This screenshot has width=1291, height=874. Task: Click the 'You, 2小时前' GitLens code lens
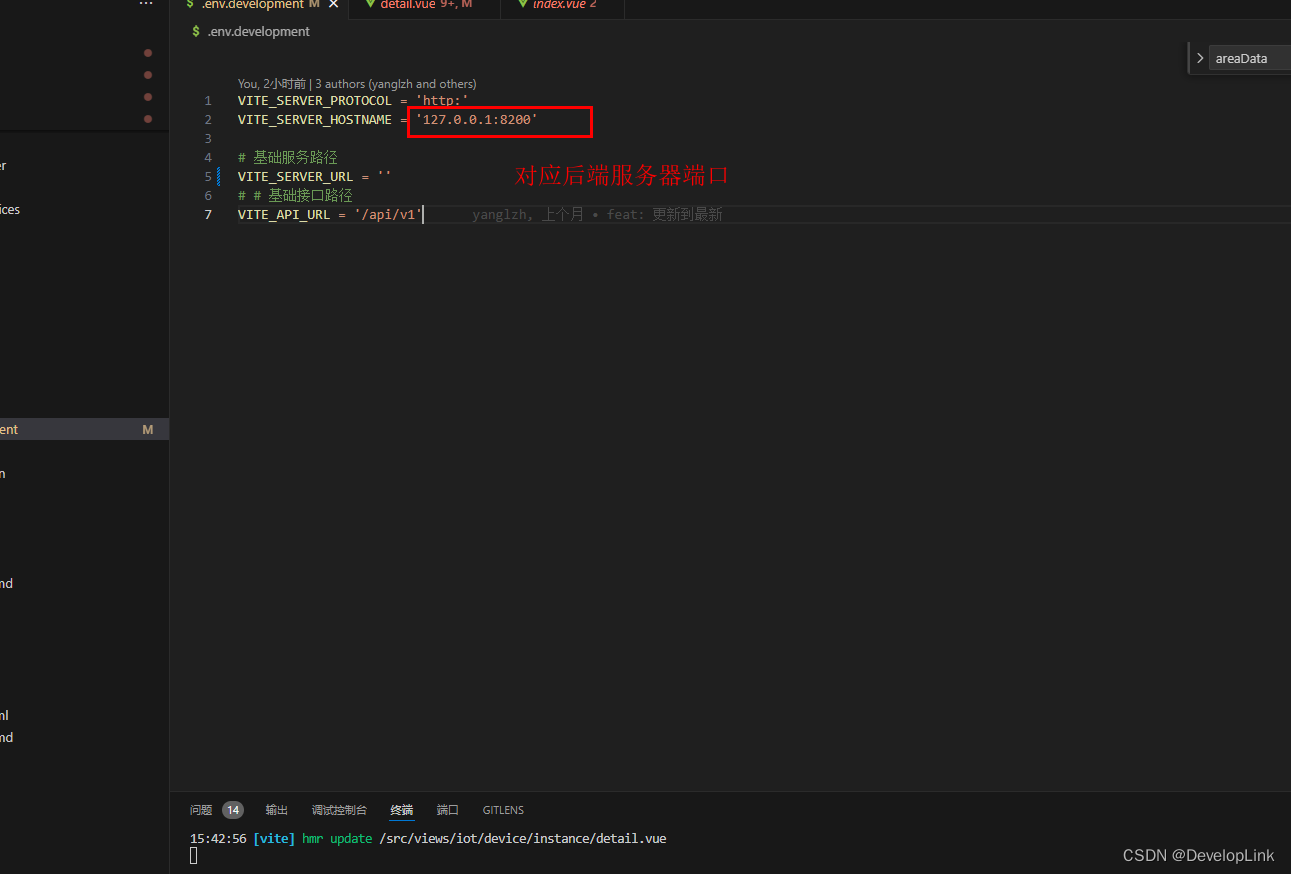[271, 84]
